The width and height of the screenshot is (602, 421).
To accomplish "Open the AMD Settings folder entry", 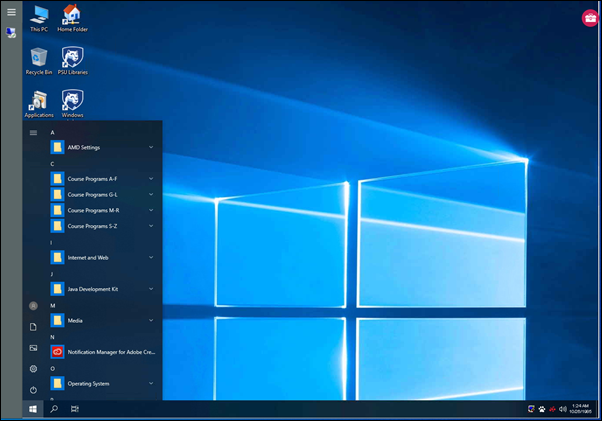I will coord(103,147).
